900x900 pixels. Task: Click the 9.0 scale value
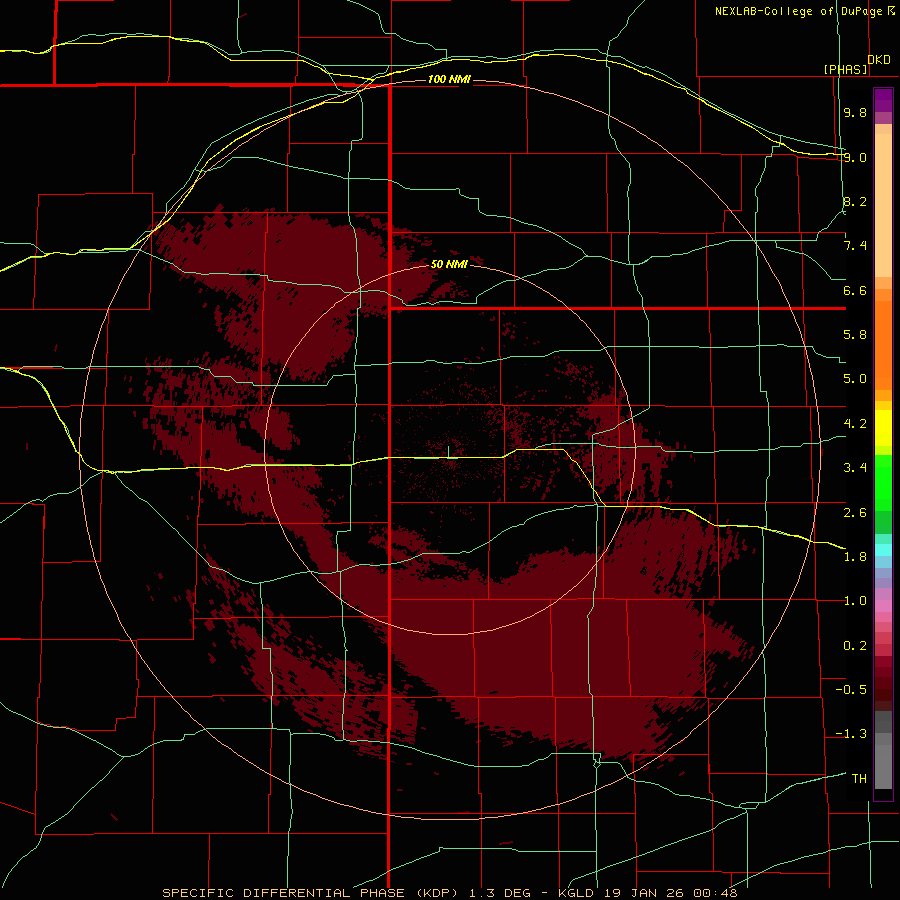855,157
